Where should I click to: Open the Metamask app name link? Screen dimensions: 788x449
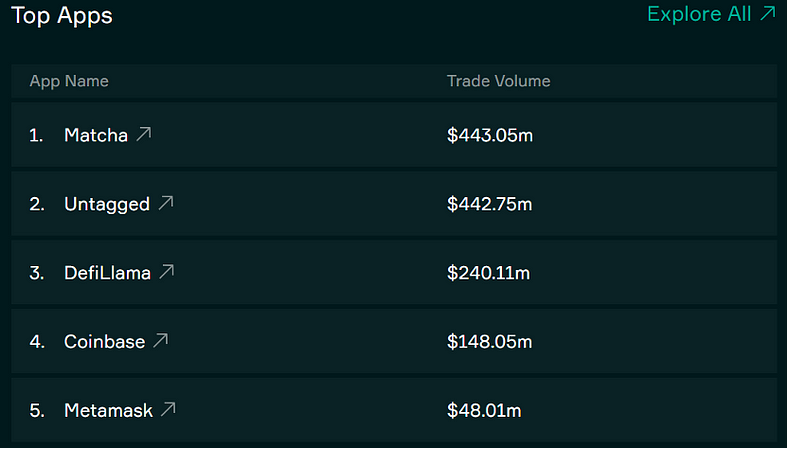108,410
